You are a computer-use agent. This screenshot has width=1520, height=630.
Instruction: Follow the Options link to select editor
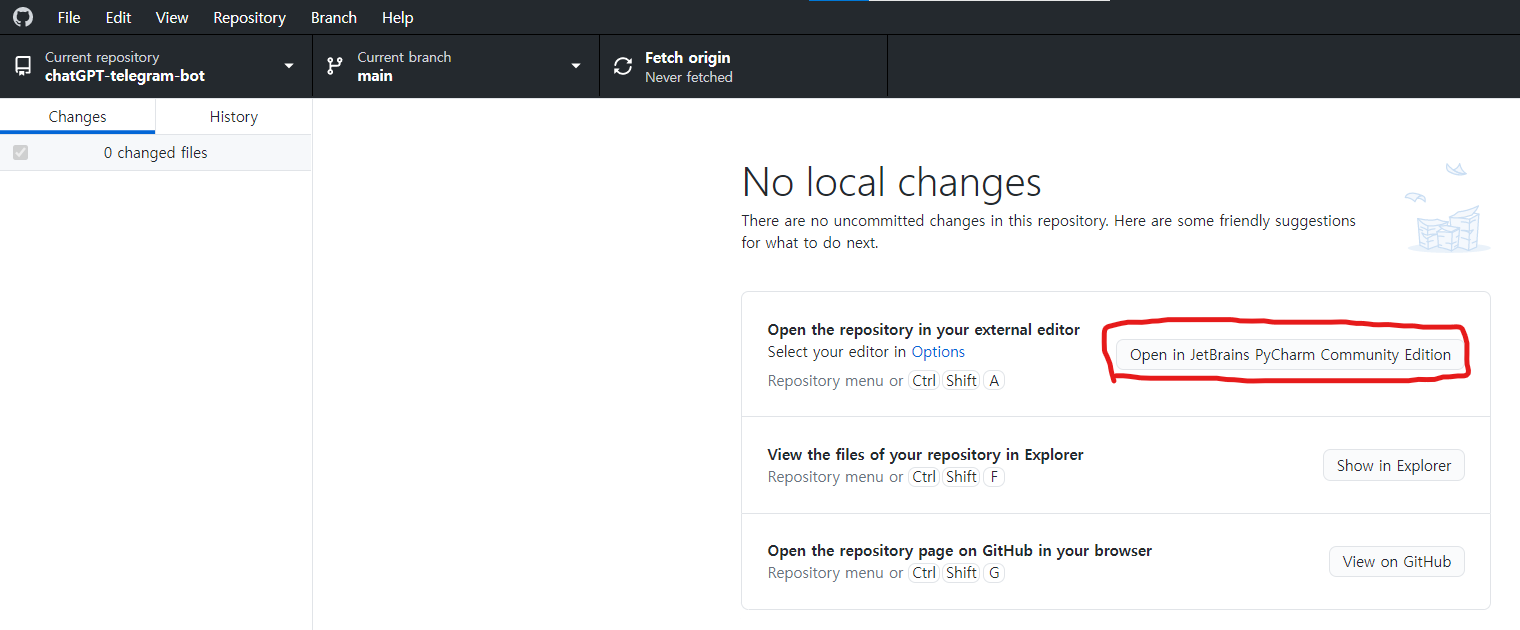[938, 352]
